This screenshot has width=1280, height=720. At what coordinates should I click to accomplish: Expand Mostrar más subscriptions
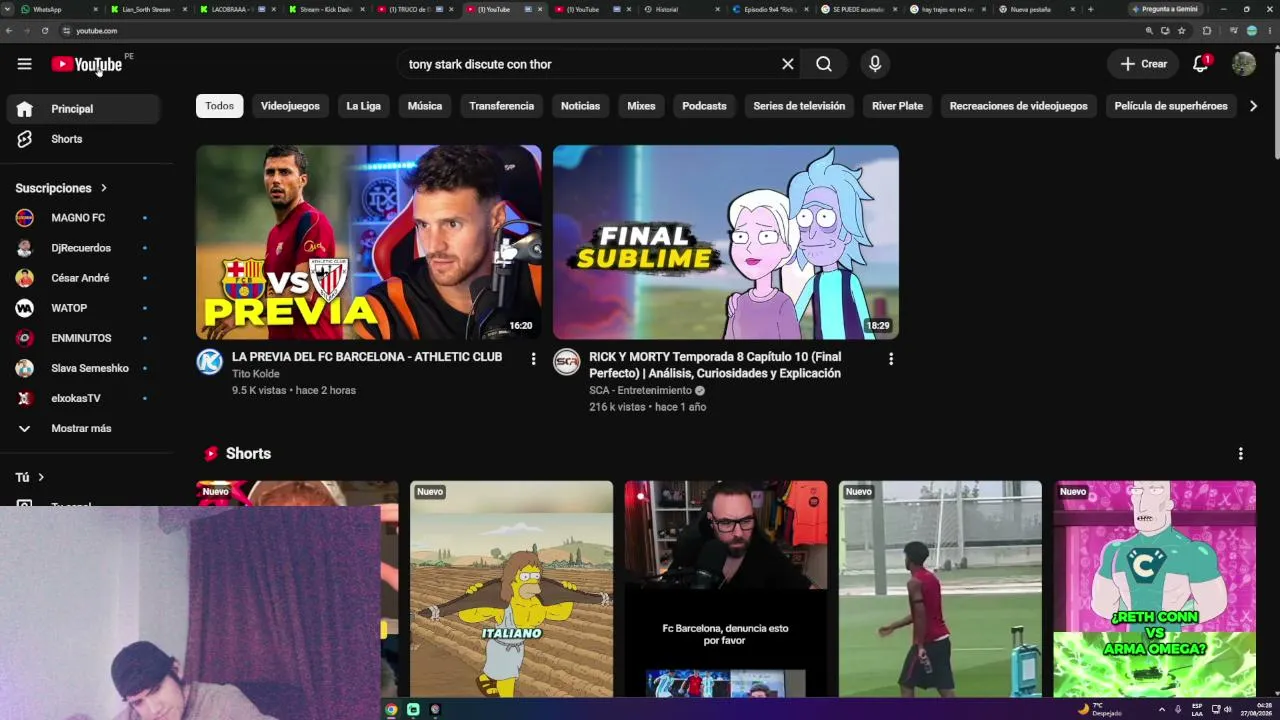83,428
